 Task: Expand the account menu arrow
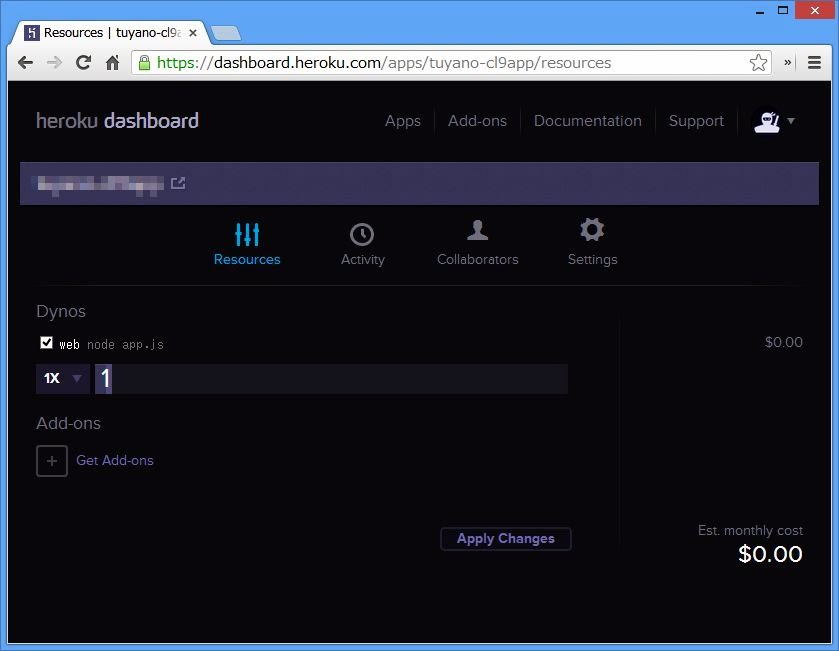[791, 121]
